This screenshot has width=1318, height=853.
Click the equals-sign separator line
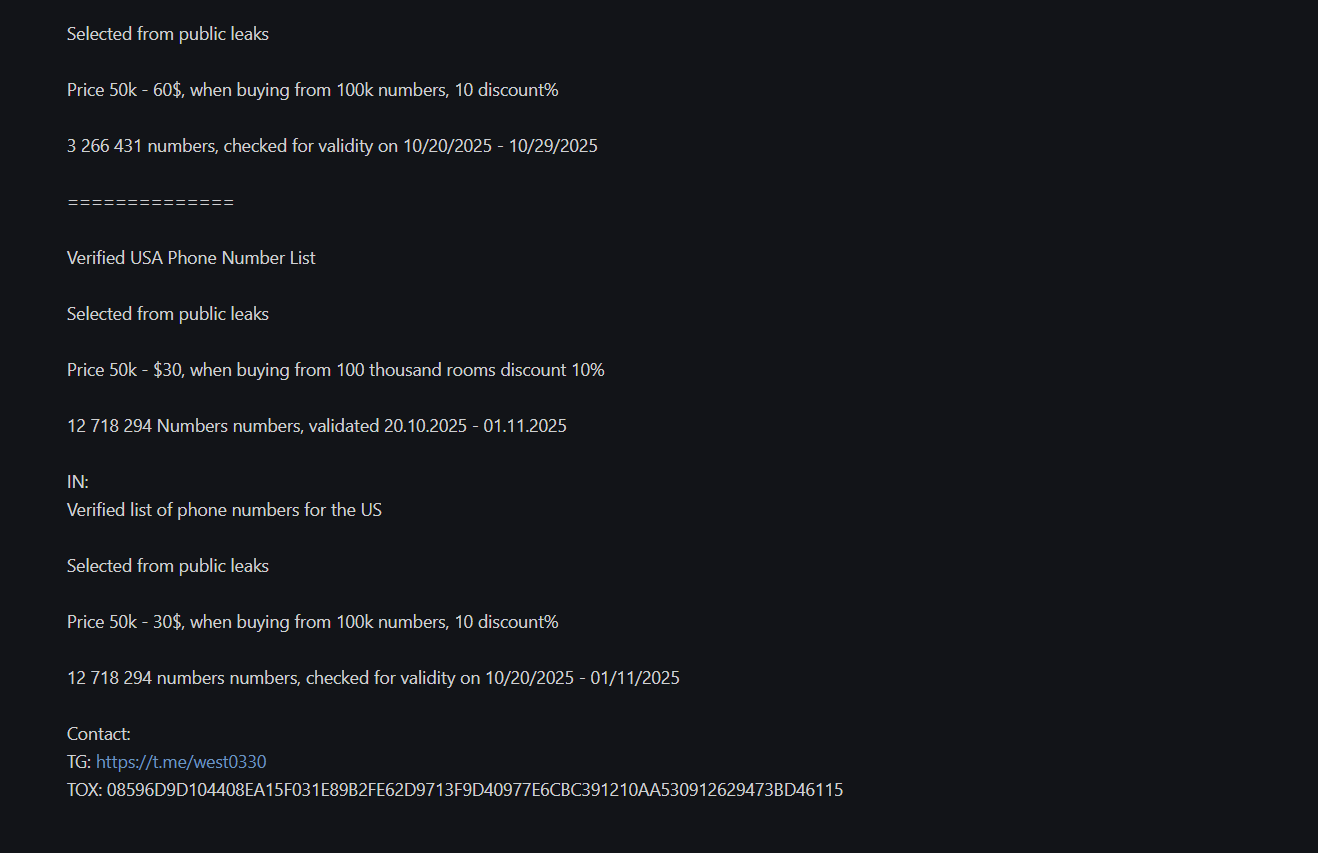150,202
